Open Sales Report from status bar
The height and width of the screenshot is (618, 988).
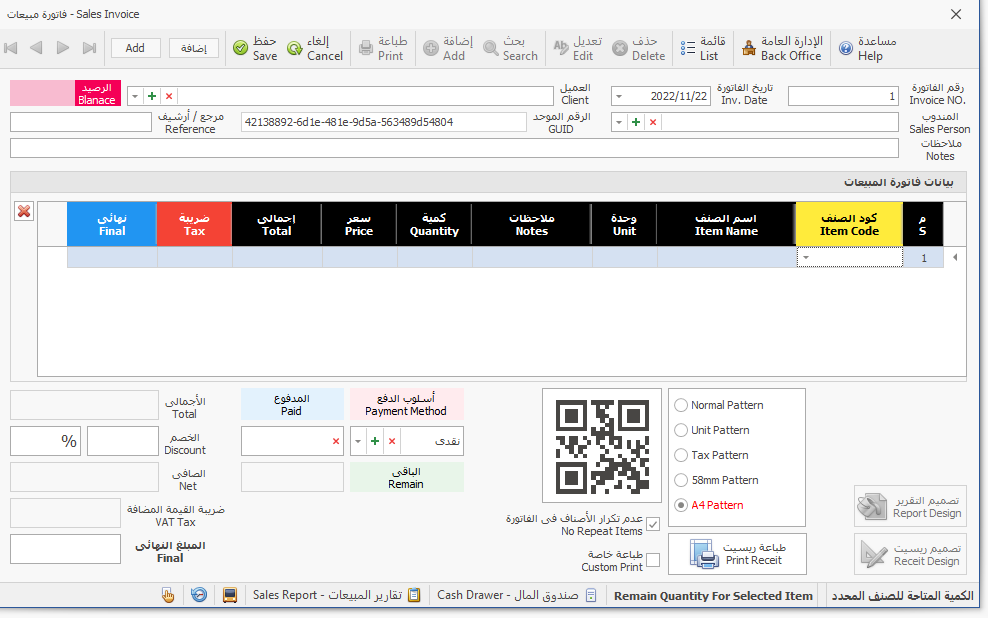(336, 595)
